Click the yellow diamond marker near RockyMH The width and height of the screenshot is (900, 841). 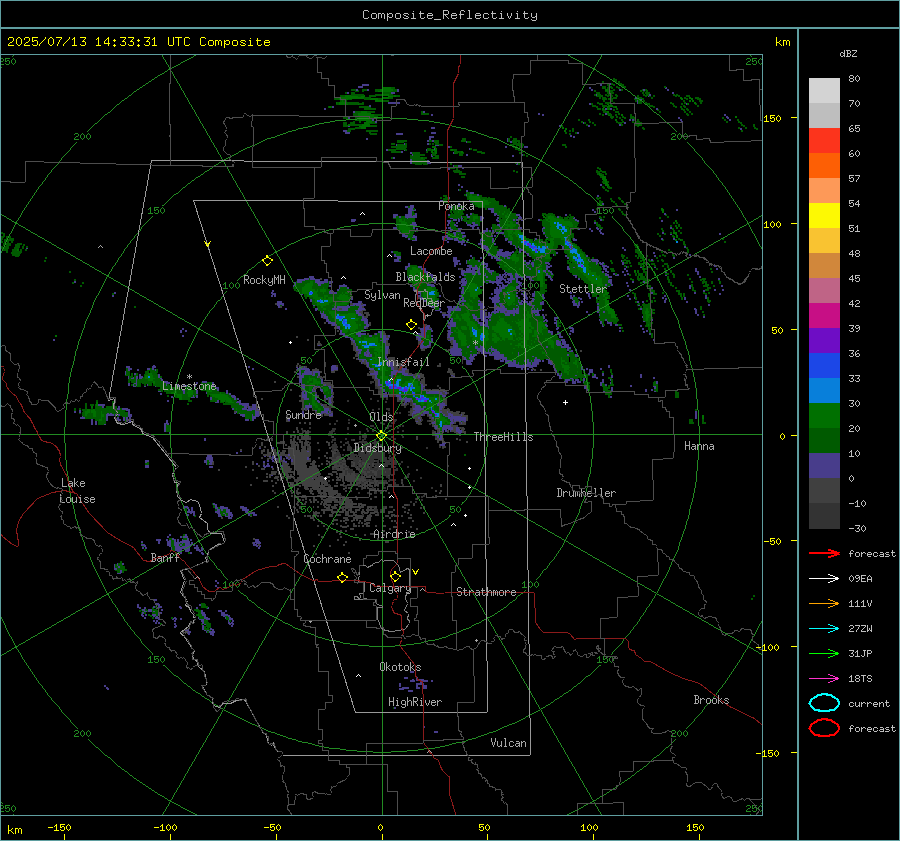(267, 261)
